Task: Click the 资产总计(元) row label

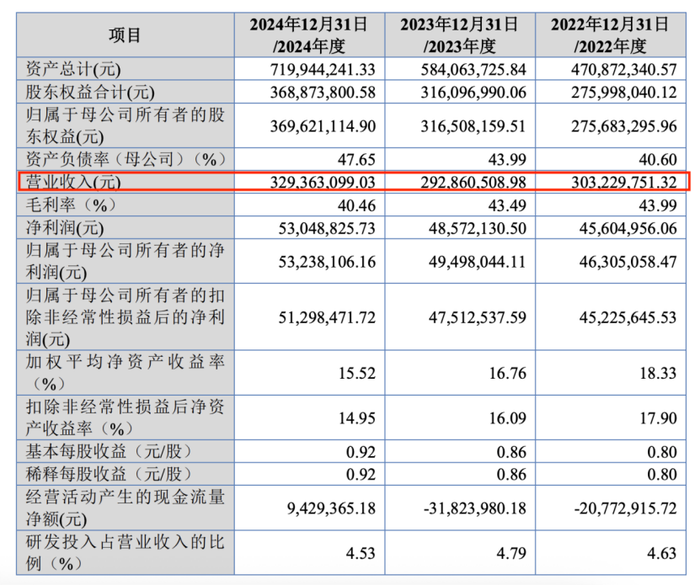Action: [x=73, y=69]
